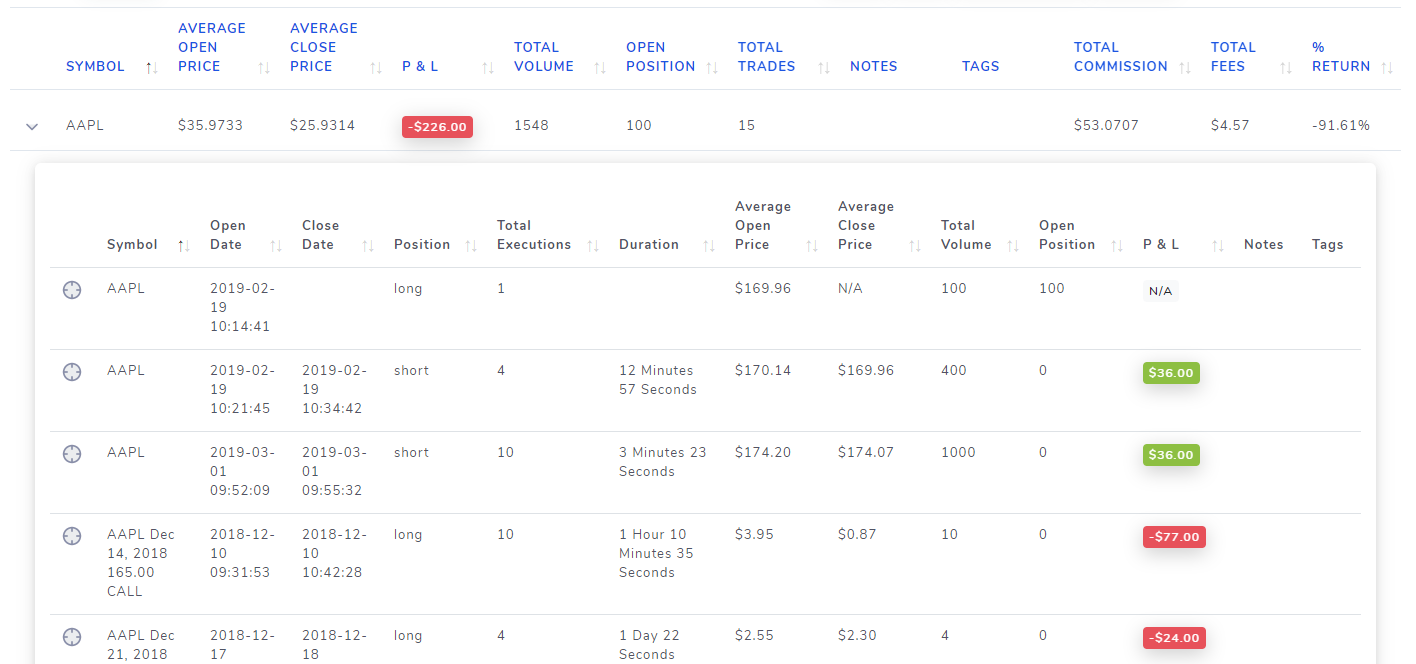Sort inner table by Close Date arrows

click(x=367, y=245)
